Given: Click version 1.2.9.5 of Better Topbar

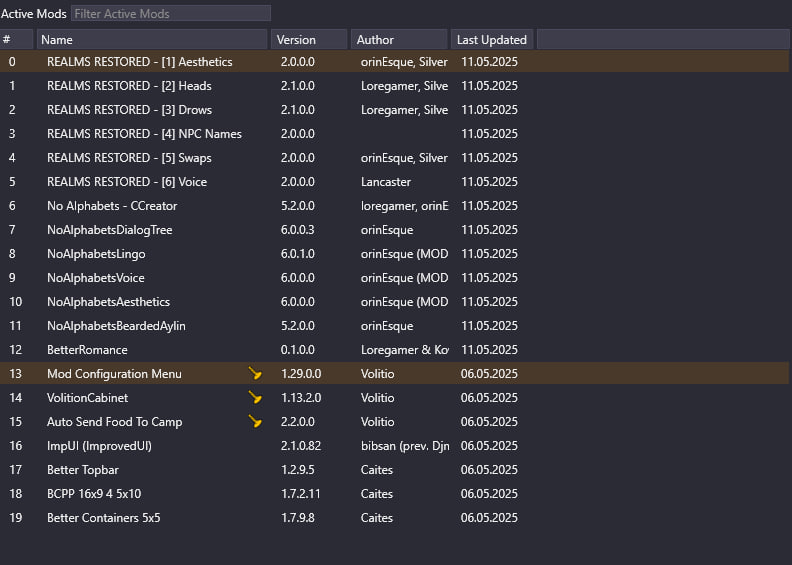Looking at the screenshot, I should [298, 470].
